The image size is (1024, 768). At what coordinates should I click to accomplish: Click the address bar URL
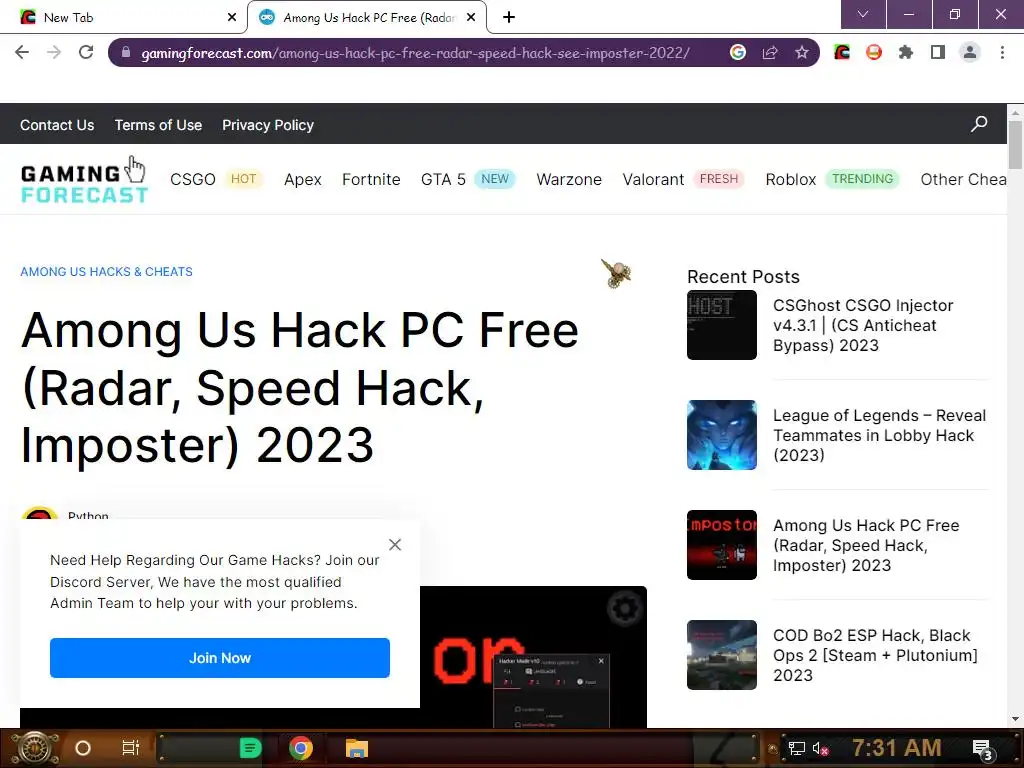pyautogui.click(x=415, y=53)
